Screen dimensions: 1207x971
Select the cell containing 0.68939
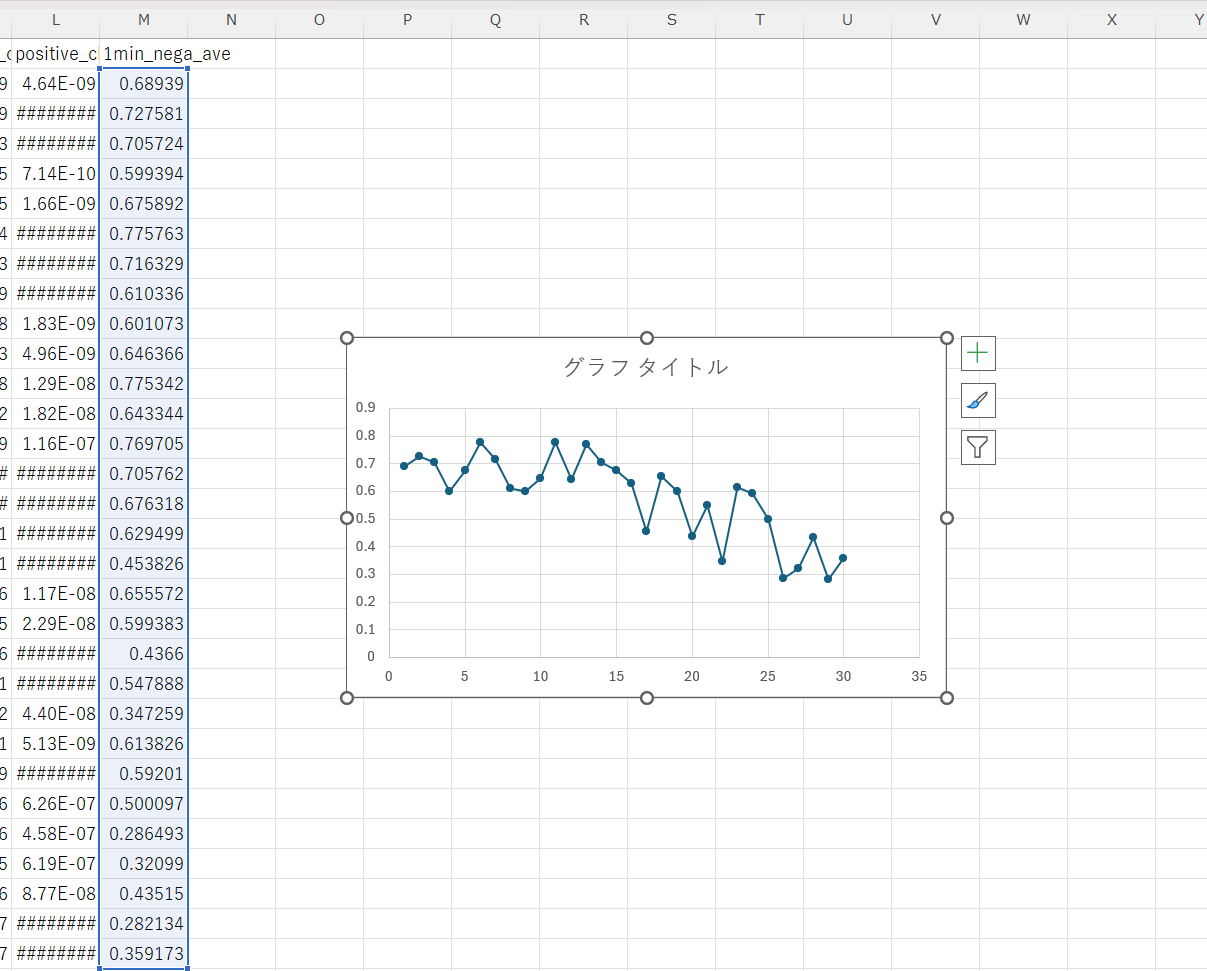pos(143,84)
